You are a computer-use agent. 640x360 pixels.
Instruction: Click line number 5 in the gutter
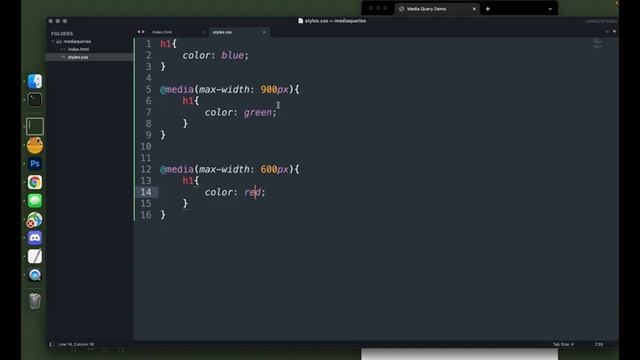coord(148,89)
